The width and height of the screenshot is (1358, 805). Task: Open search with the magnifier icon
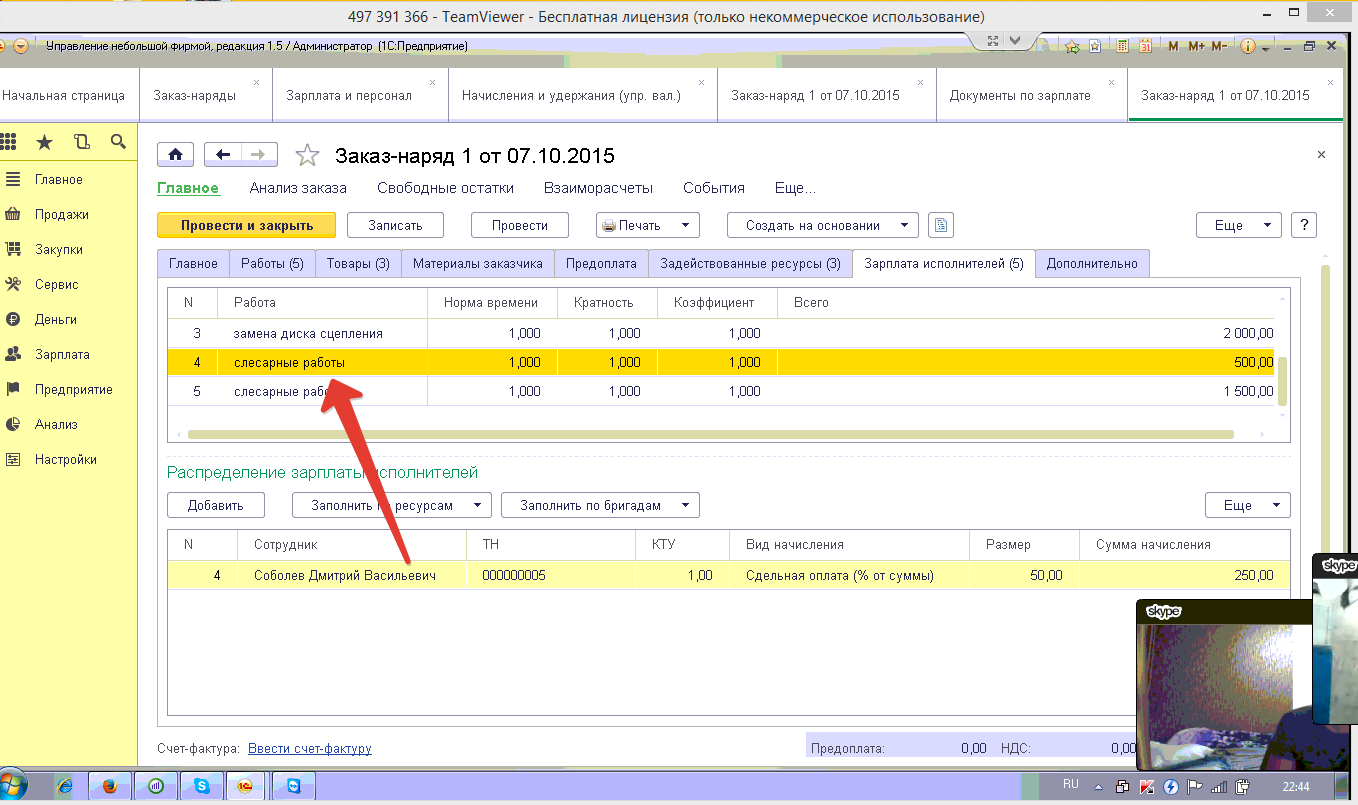(x=118, y=142)
